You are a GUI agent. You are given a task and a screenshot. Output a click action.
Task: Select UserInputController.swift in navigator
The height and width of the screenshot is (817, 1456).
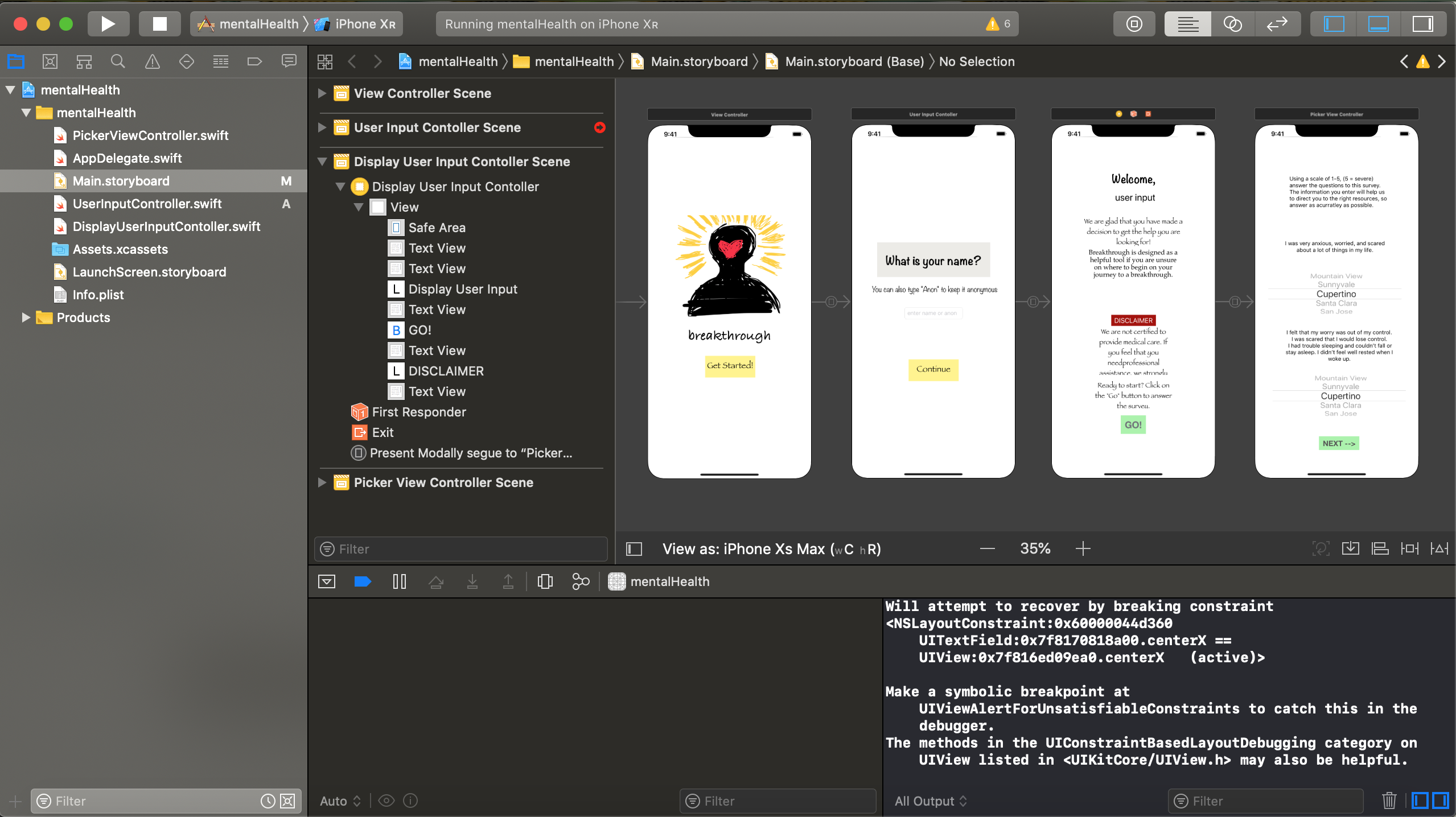pos(147,204)
